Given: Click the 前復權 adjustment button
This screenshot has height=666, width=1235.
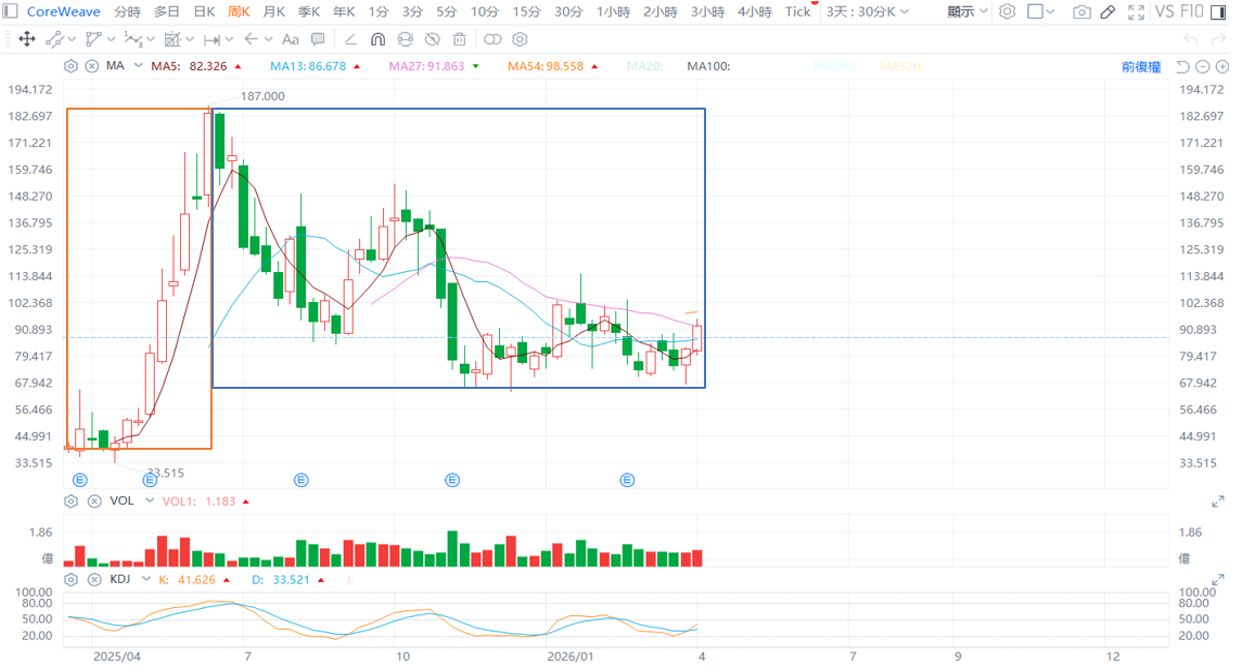Looking at the screenshot, I should 1141,67.
